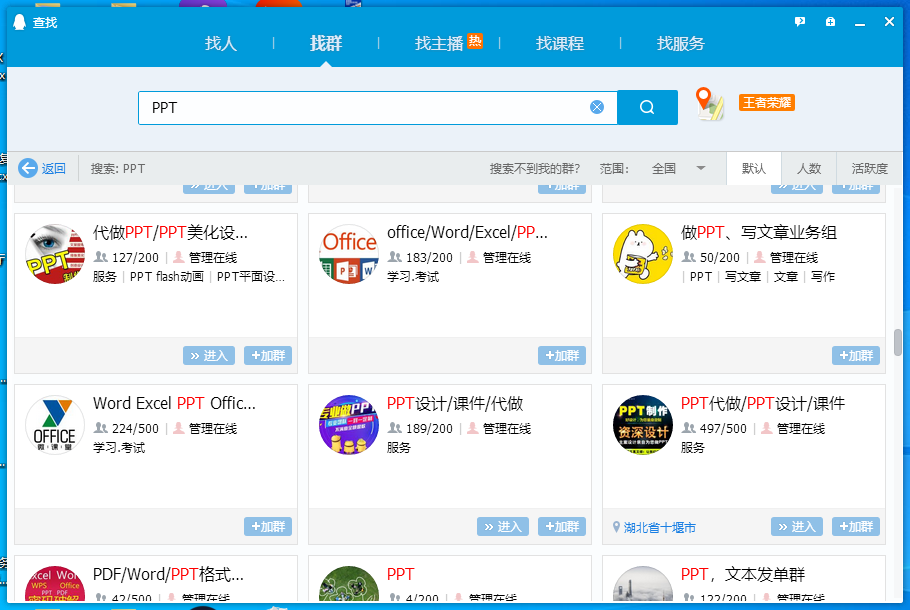Click member count 497/500
Screen dimensions: 910x610
[723, 428]
